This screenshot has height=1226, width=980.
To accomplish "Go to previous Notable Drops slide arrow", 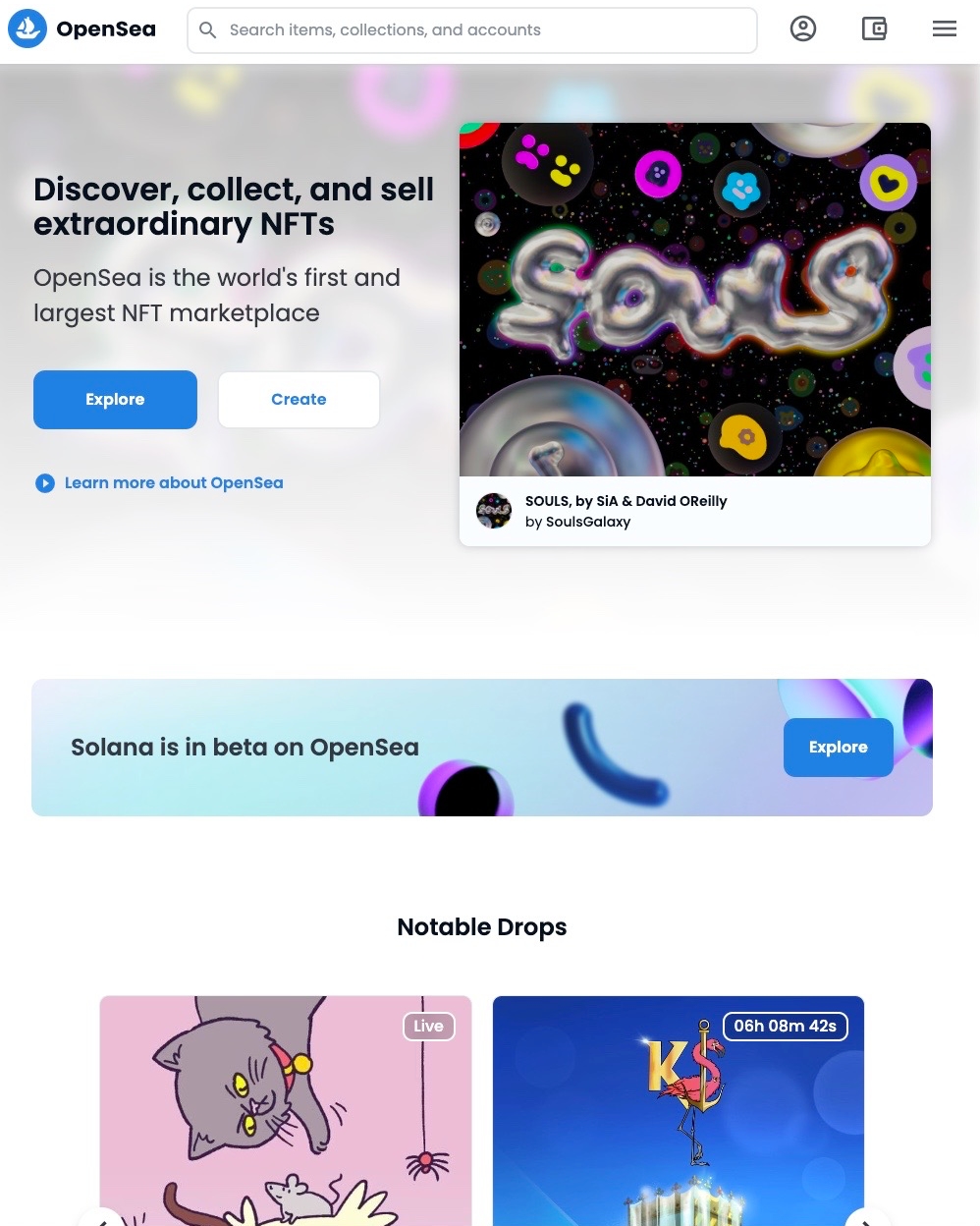I will point(102,1218).
